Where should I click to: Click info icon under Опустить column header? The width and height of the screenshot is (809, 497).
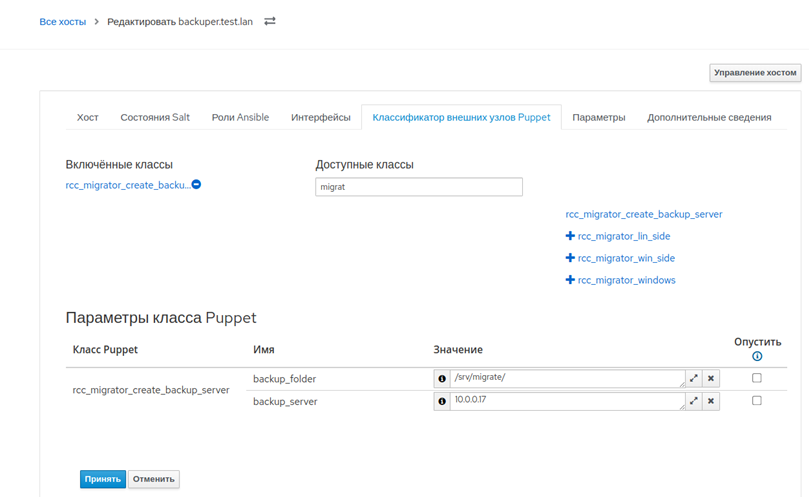pos(757,356)
